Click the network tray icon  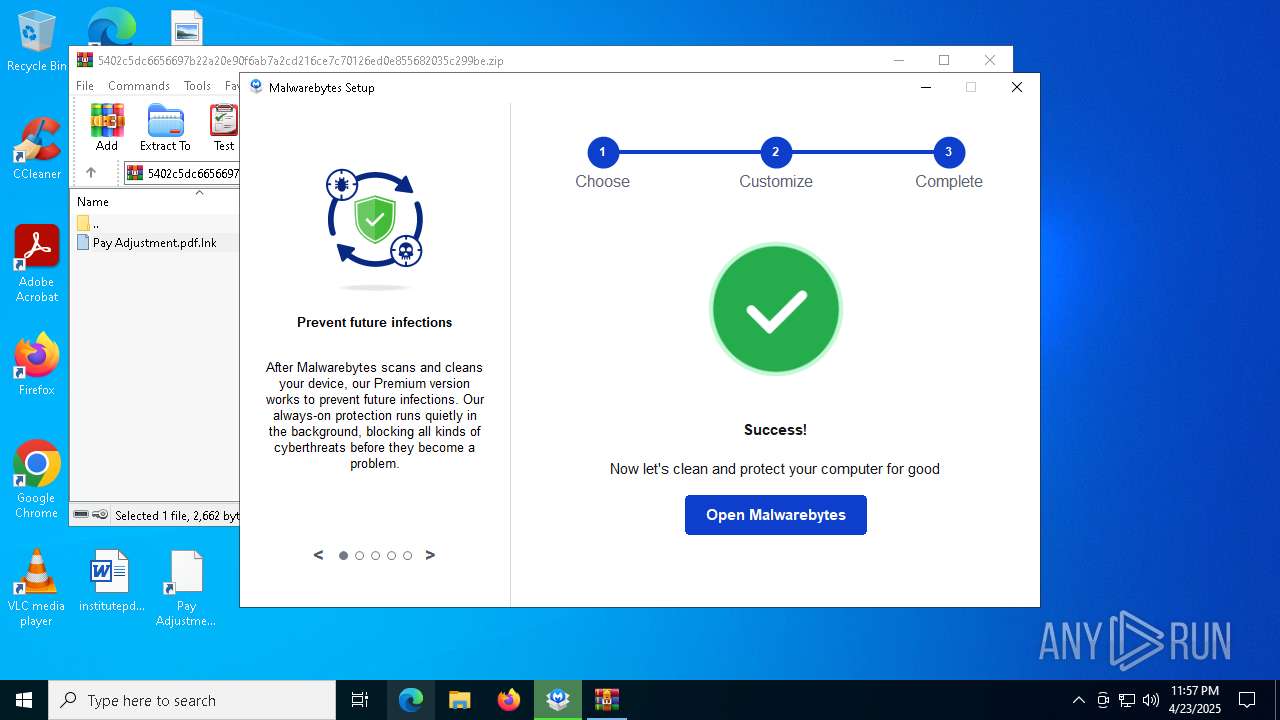(1127, 700)
